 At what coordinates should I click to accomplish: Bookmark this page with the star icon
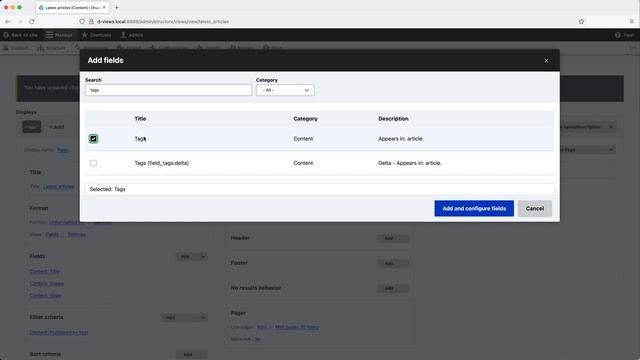pyautogui.click(x=581, y=21)
